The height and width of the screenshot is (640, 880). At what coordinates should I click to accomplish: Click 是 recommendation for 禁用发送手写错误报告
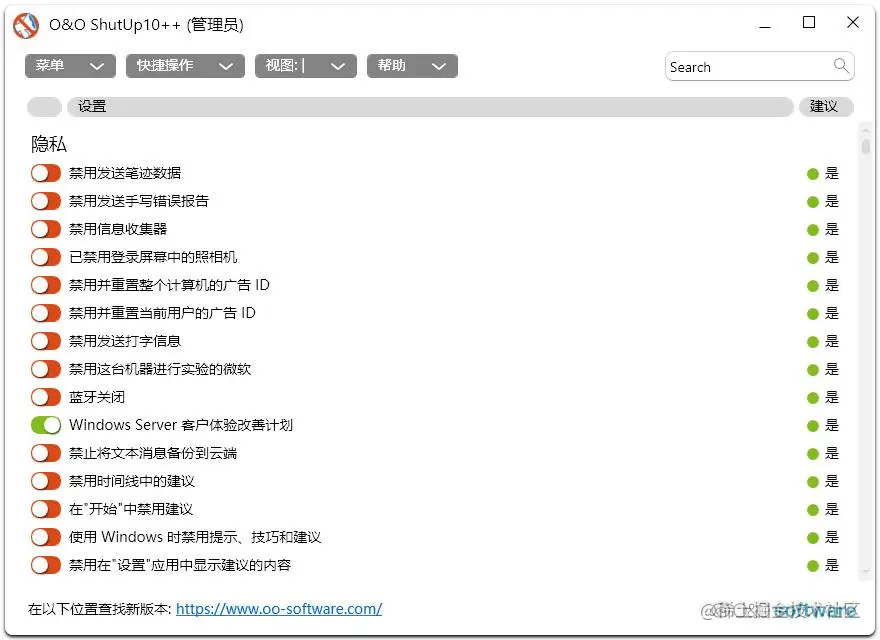point(832,201)
